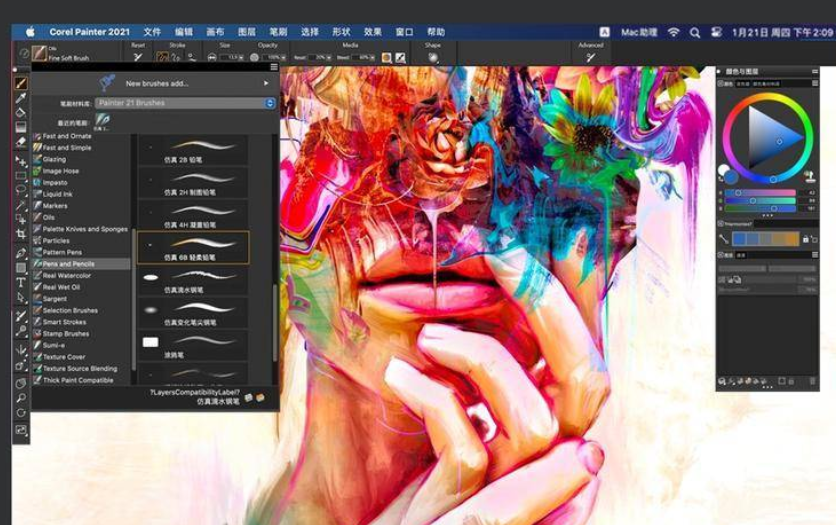836x525 pixels.
Task: Select the Palette Knives and Sponges category
Action: (81, 229)
